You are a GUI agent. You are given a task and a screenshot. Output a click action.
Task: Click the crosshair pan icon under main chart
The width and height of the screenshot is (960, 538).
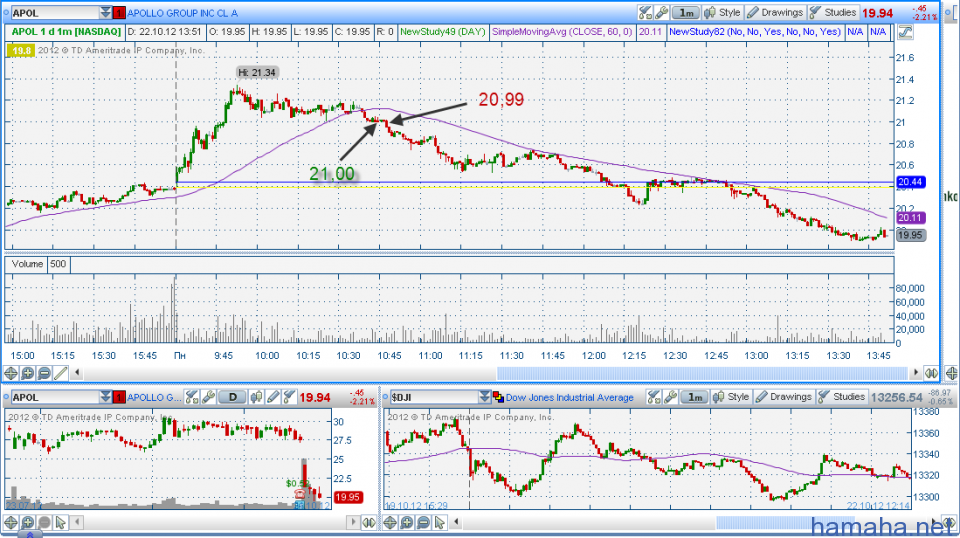pyautogui.click(x=11, y=373)
